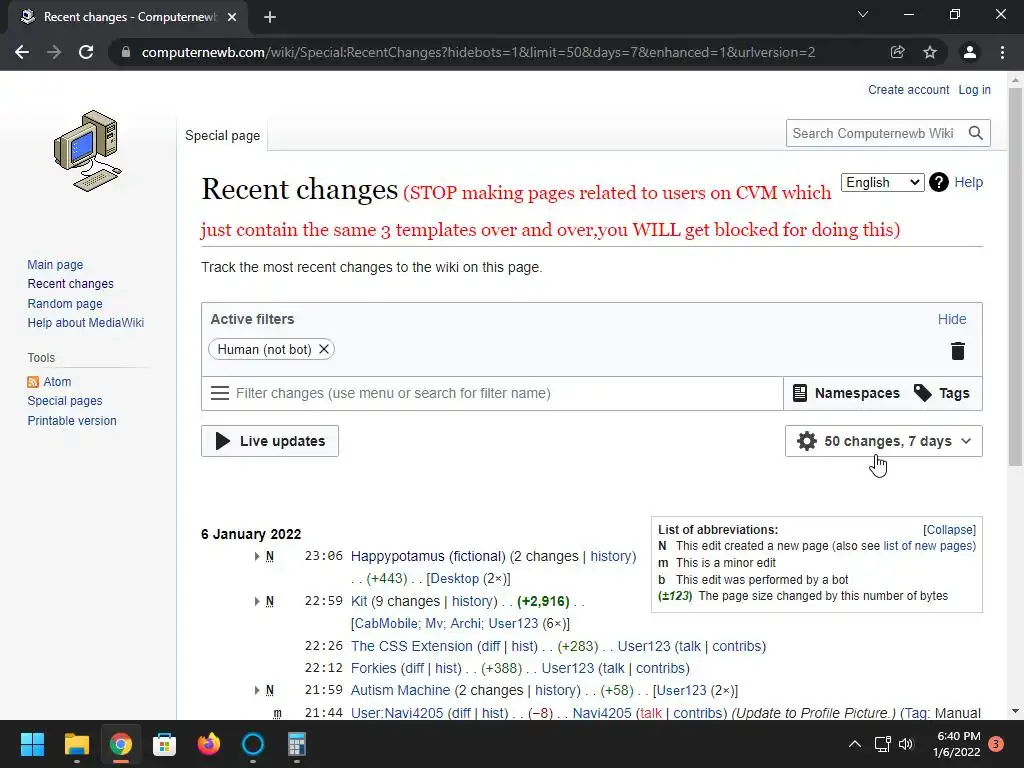Click the site lock icon
This screenshot has width=1024, height=768.
[x=126, y=52]
